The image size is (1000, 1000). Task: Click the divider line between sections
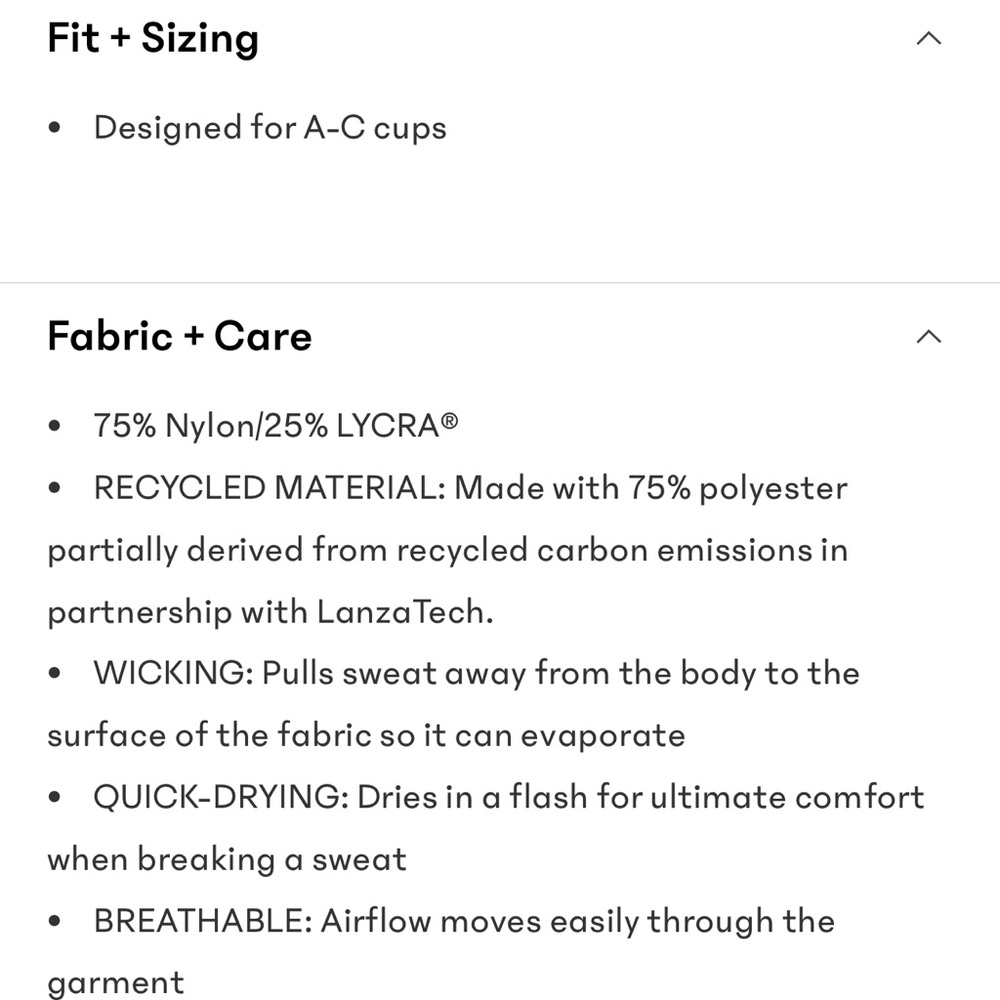500,282
